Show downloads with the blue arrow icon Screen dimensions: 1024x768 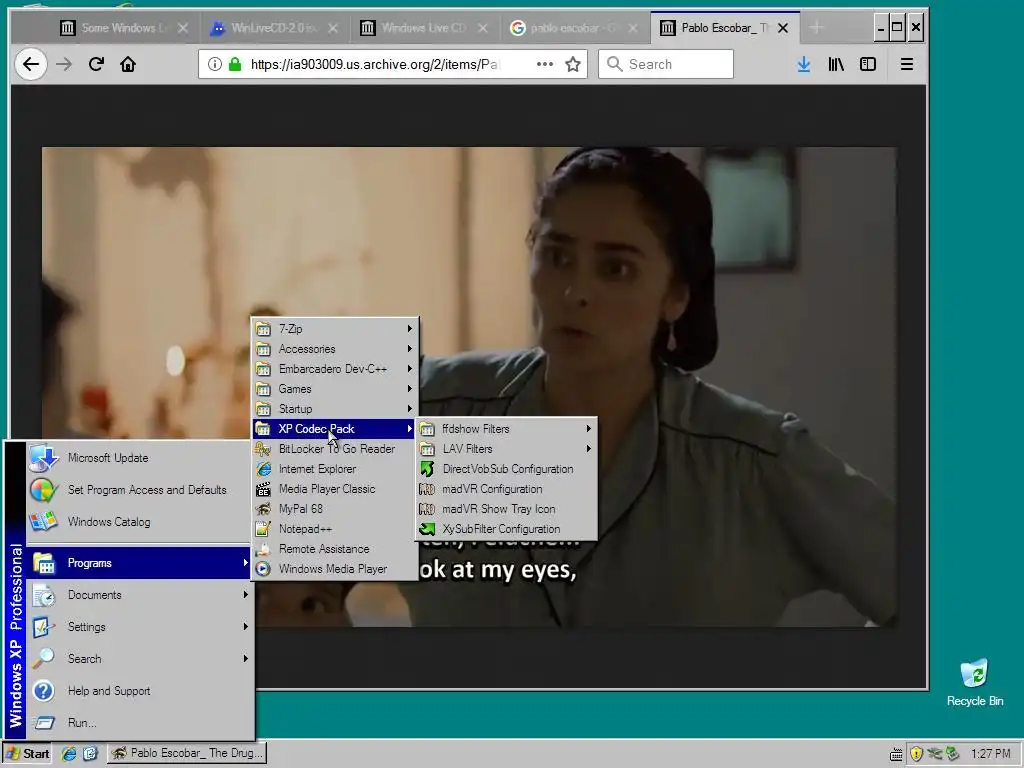[804, 64]
